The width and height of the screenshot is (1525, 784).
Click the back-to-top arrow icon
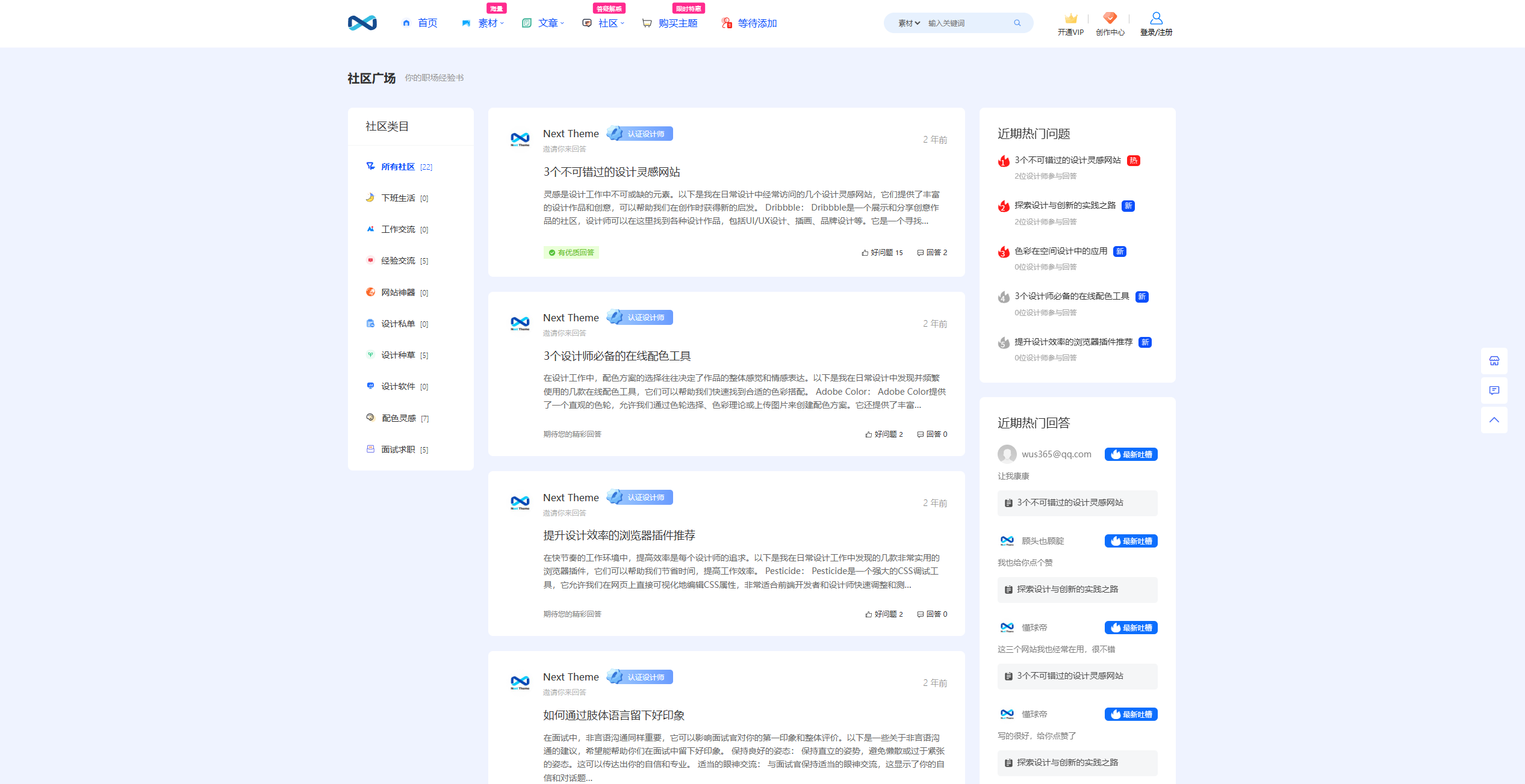[x=1494, y=420]
